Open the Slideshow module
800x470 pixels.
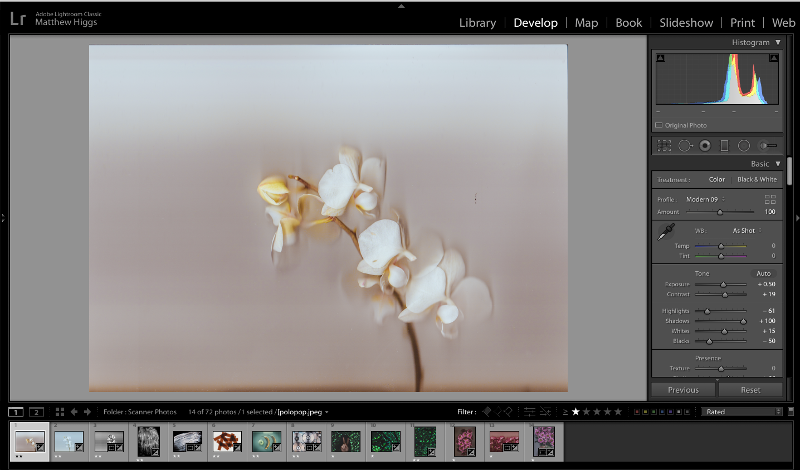click(x=686, y=23)
